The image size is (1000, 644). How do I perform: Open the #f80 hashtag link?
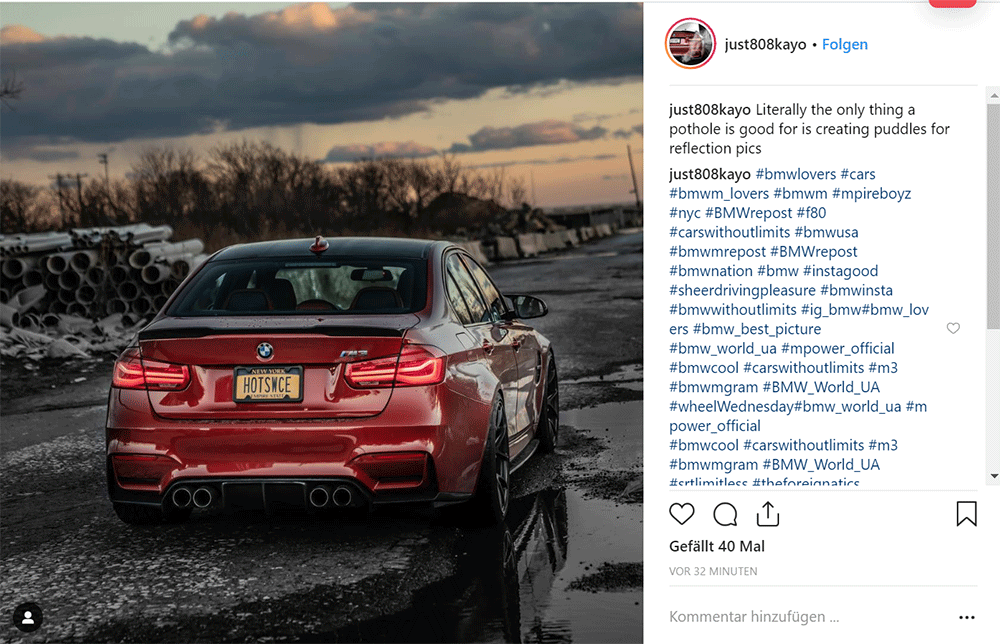pyautogui.click(x=811, y=213)
